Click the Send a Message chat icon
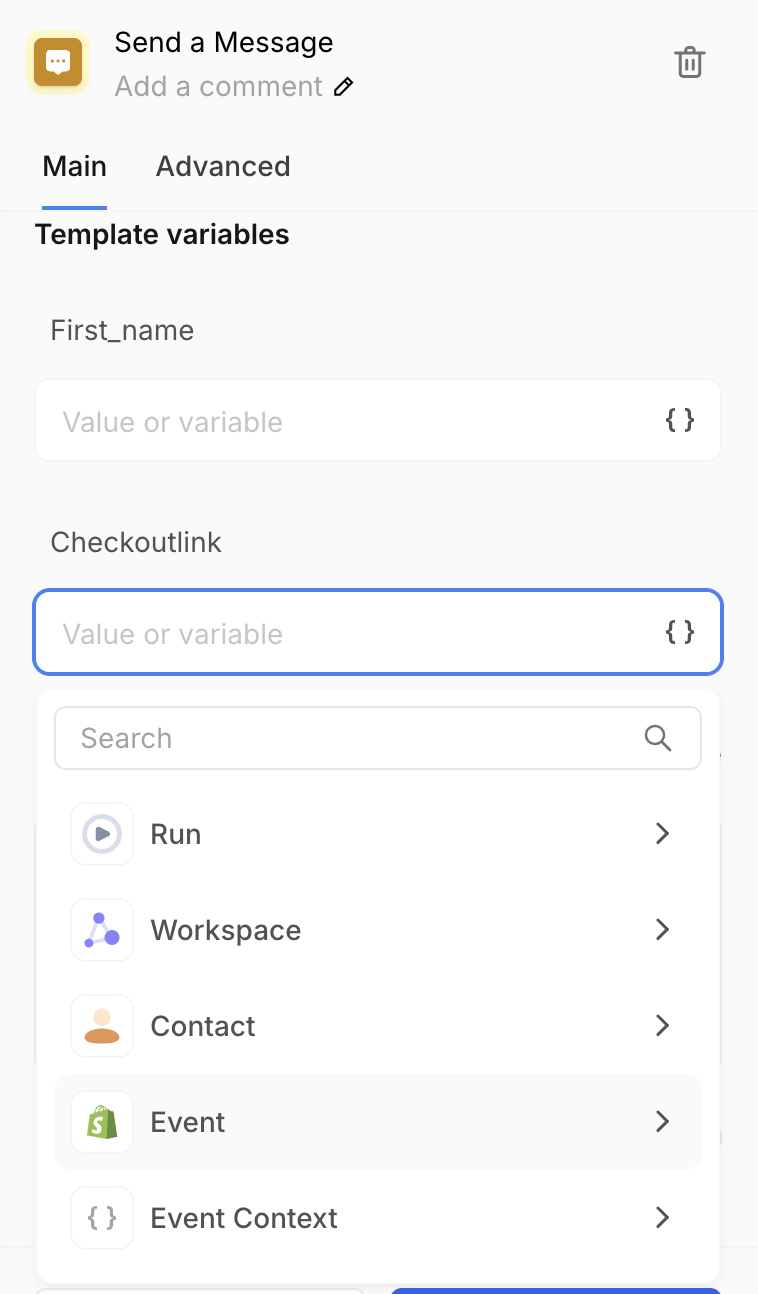The height and width of the screenshot is (1294, 758). click(x=58, y=62)
